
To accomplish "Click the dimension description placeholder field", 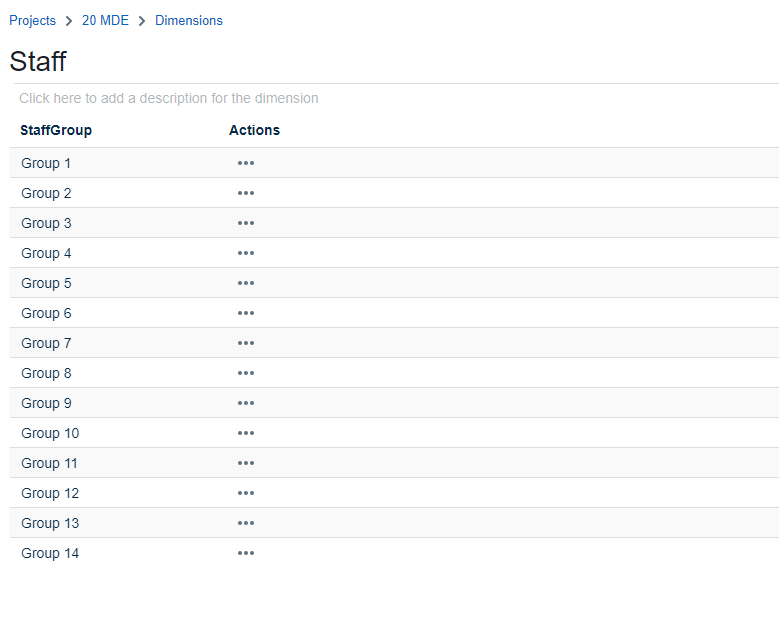I will [169, 98].
